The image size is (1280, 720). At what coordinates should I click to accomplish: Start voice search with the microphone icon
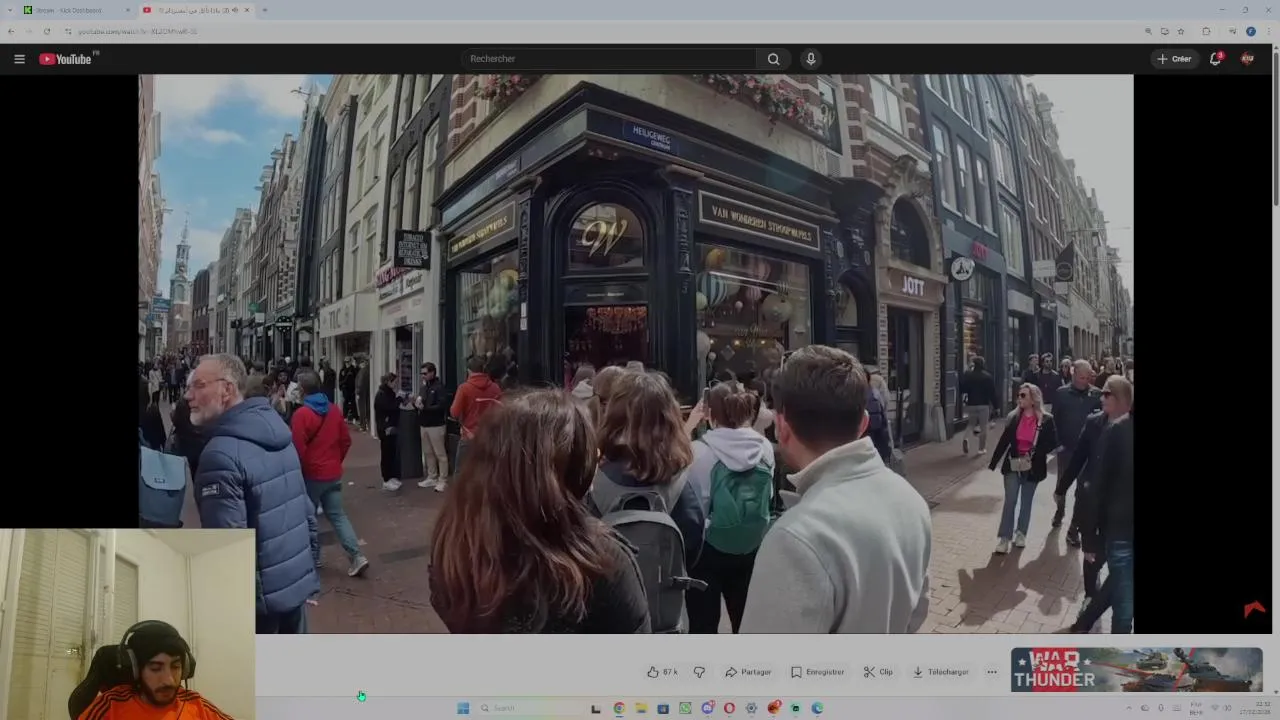coord(811,59)
